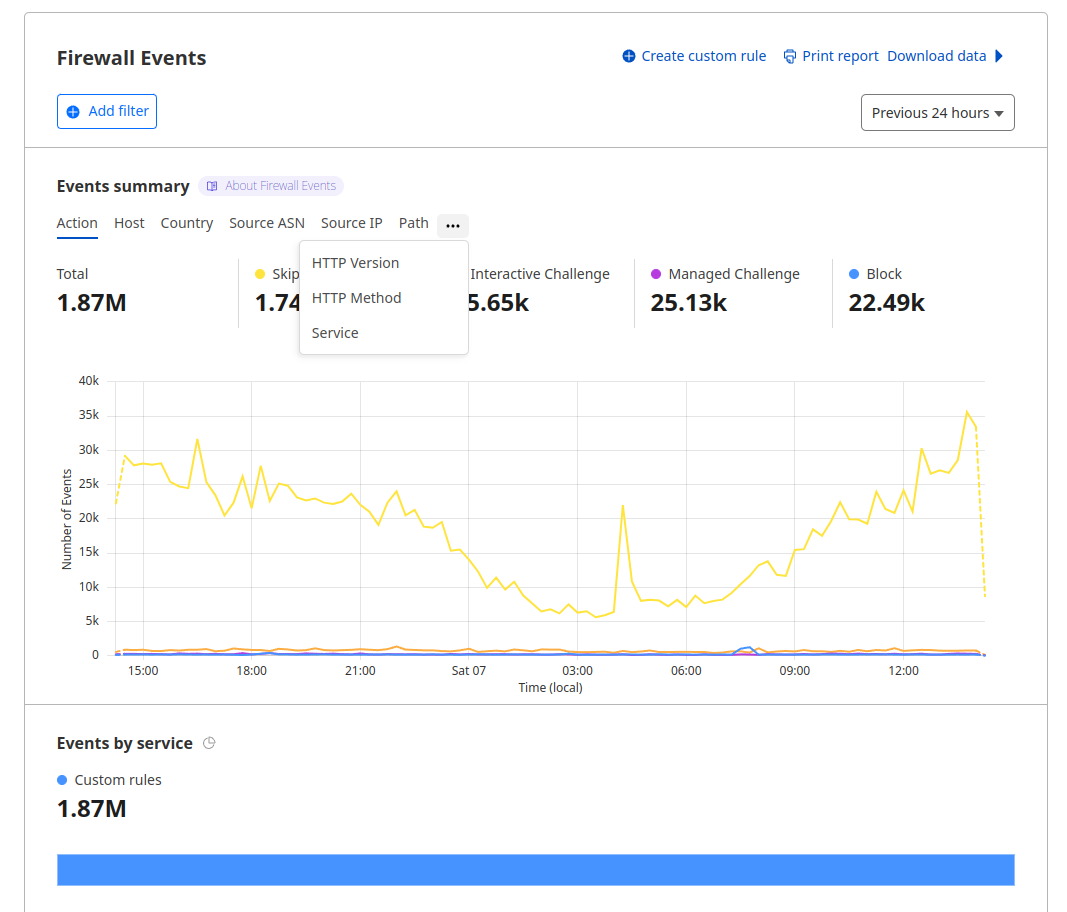
Task: Select the Source IP tab
Action: coord(351,223)
